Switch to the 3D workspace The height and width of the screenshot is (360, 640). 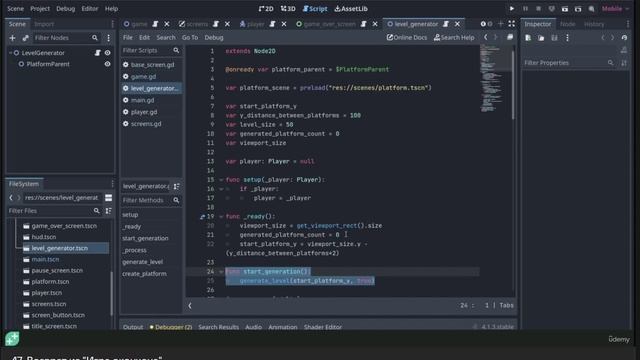(x=288, y=9)
